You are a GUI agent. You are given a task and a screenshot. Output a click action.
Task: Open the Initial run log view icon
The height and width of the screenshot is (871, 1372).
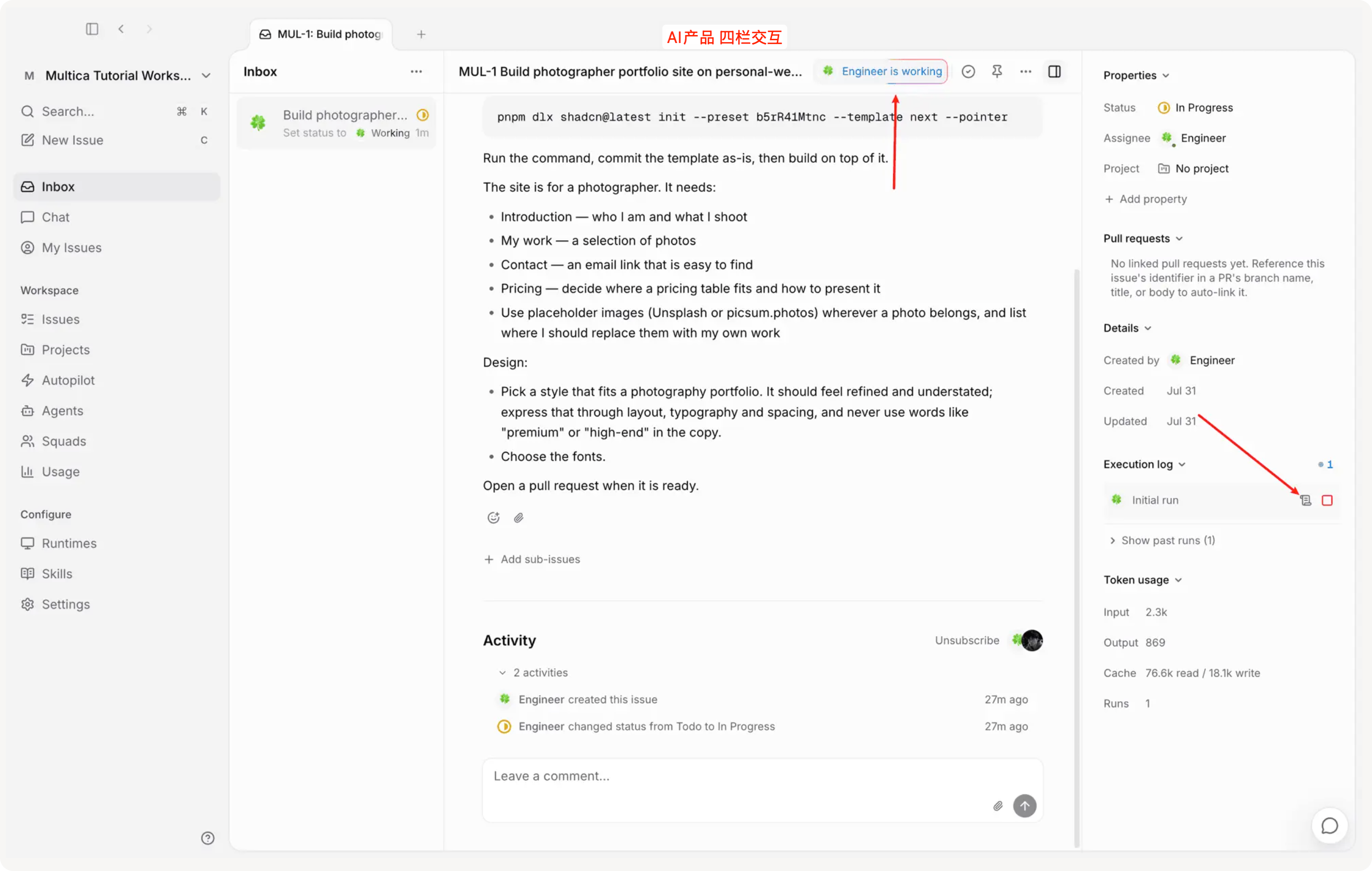1305,500
